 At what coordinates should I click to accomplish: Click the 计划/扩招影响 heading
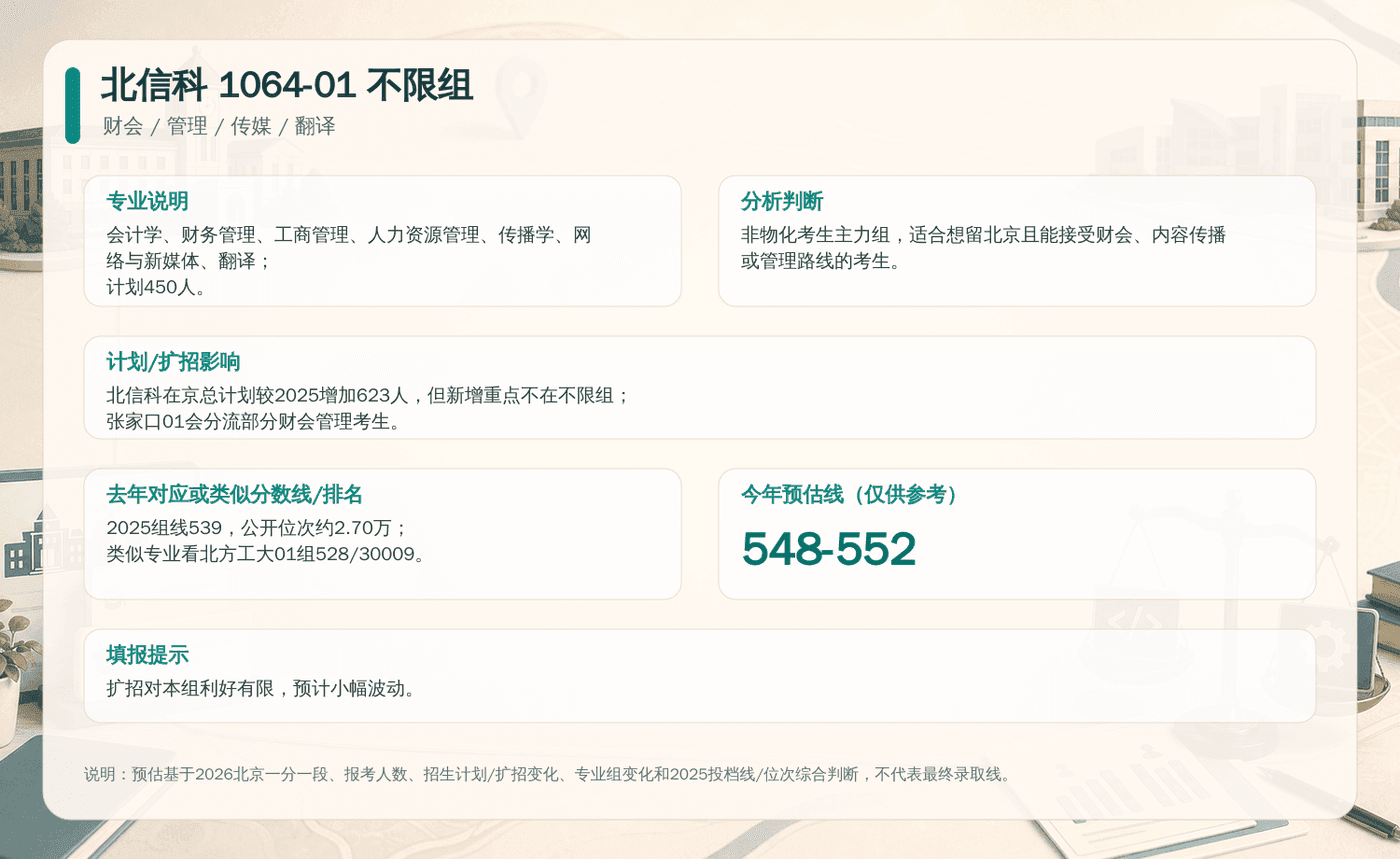(x=173, y=362)
